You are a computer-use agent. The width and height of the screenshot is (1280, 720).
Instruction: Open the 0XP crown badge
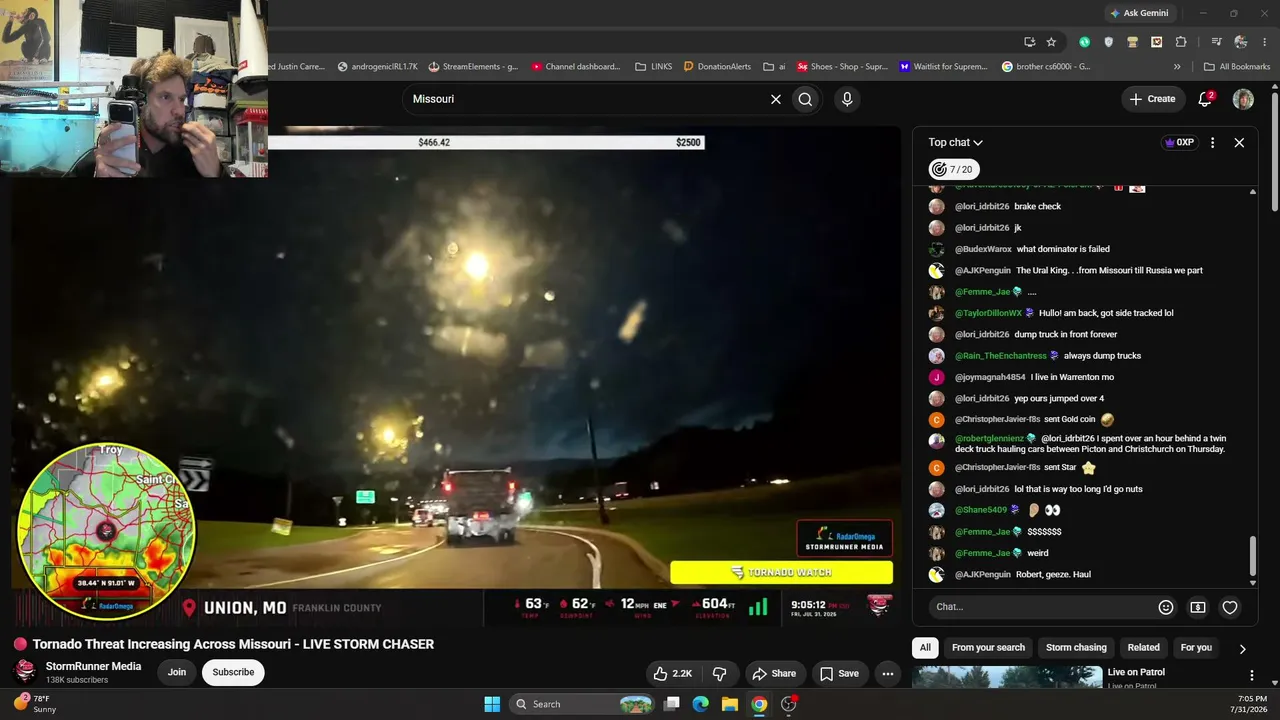pos(1180,142)
